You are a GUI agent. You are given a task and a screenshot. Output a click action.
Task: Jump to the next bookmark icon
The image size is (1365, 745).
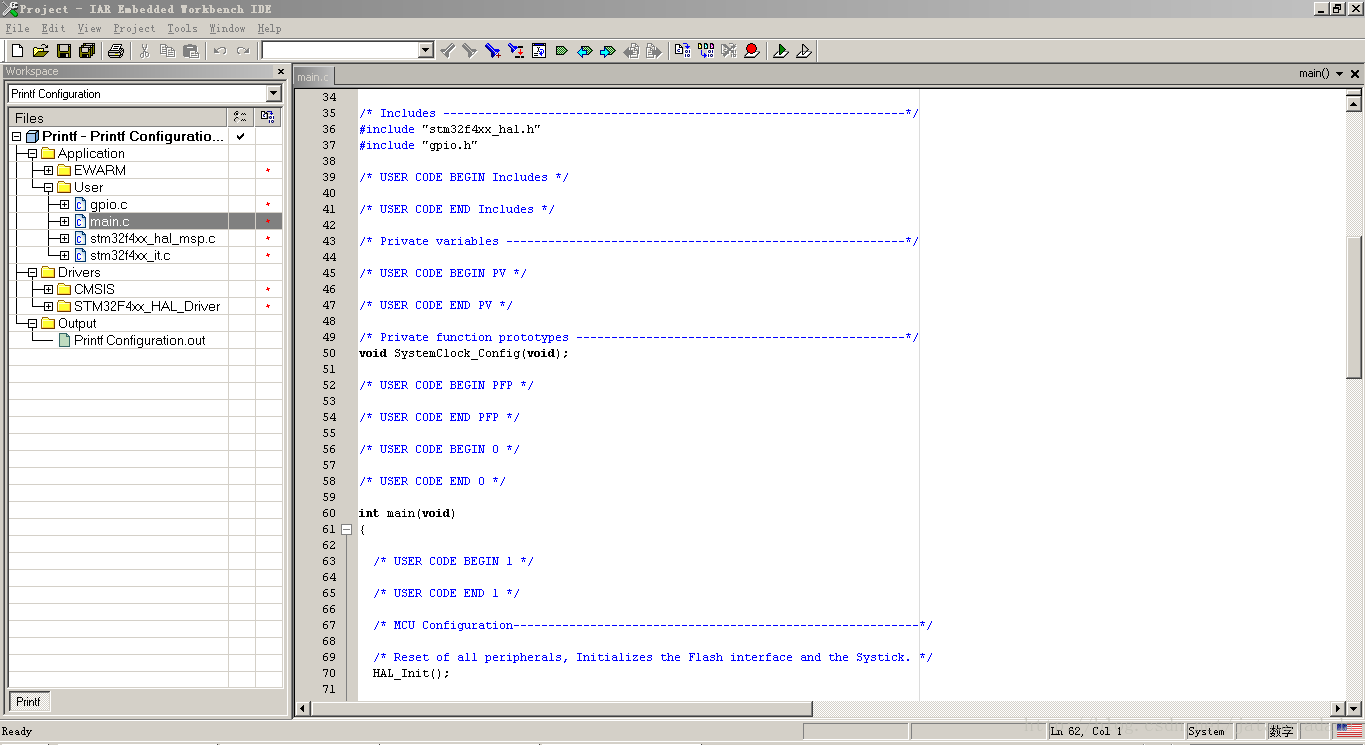pyautogui.click(x=607, y=50)
